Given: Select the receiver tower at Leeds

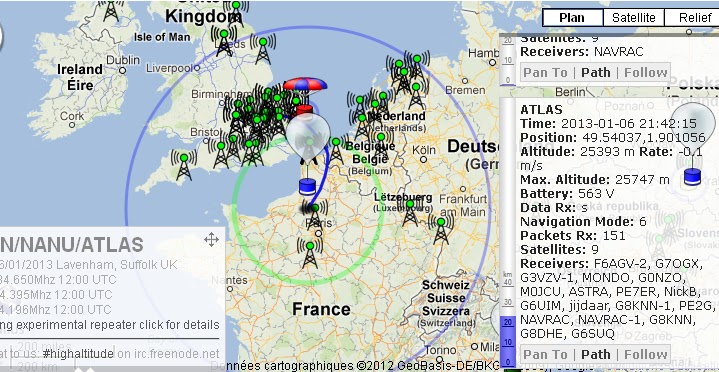Looking at the screenshot, I should coord(224,41).
